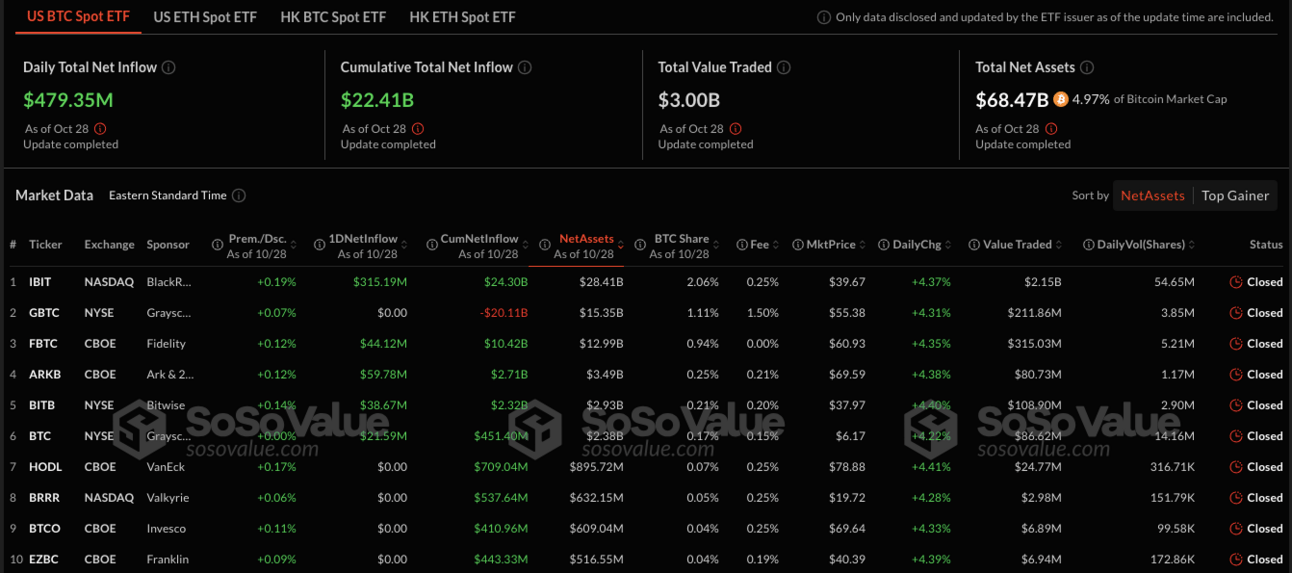Click info icon next to Eastern Standard Time
Screen dimensions: 1292x573
[239, 196]
